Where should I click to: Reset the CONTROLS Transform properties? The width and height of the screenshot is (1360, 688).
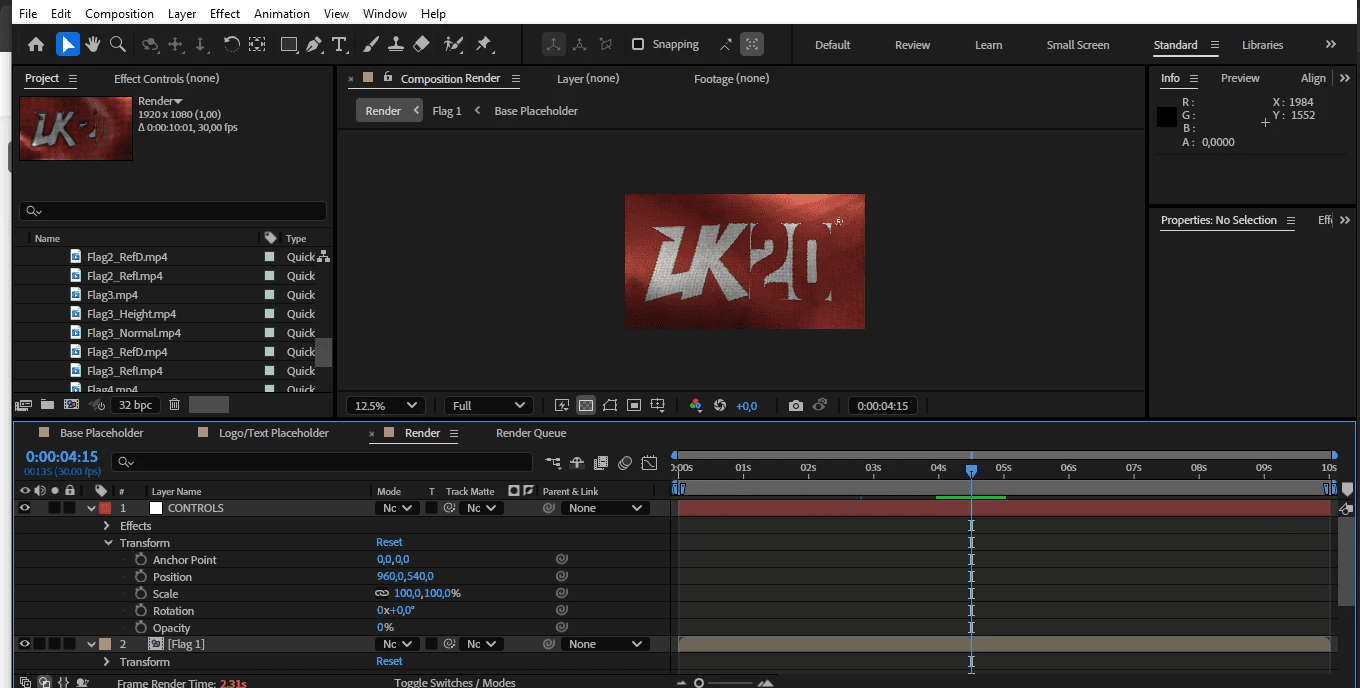(389, 542)
